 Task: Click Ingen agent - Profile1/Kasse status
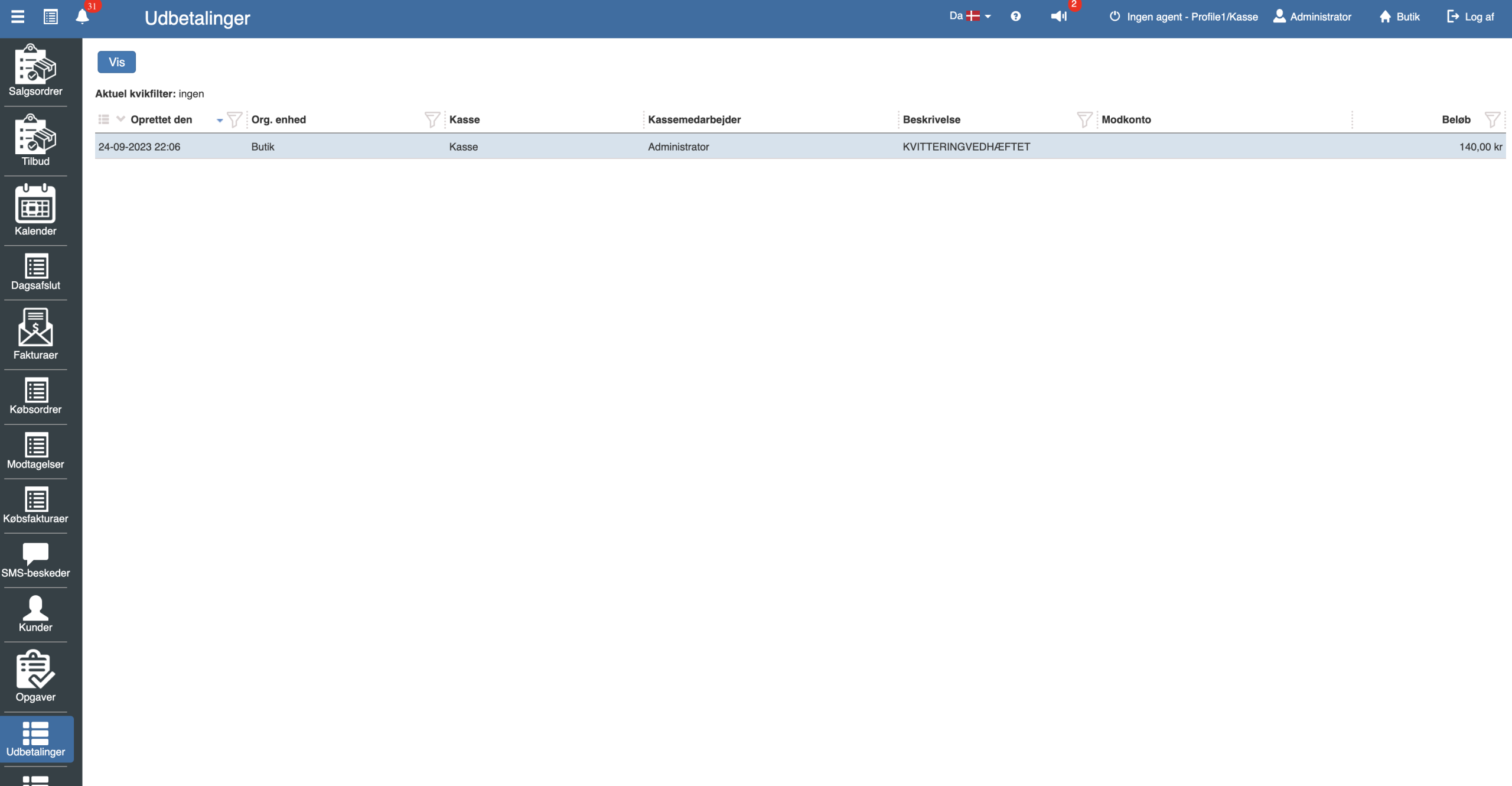pyautogui.click(x=1184, y=17)
